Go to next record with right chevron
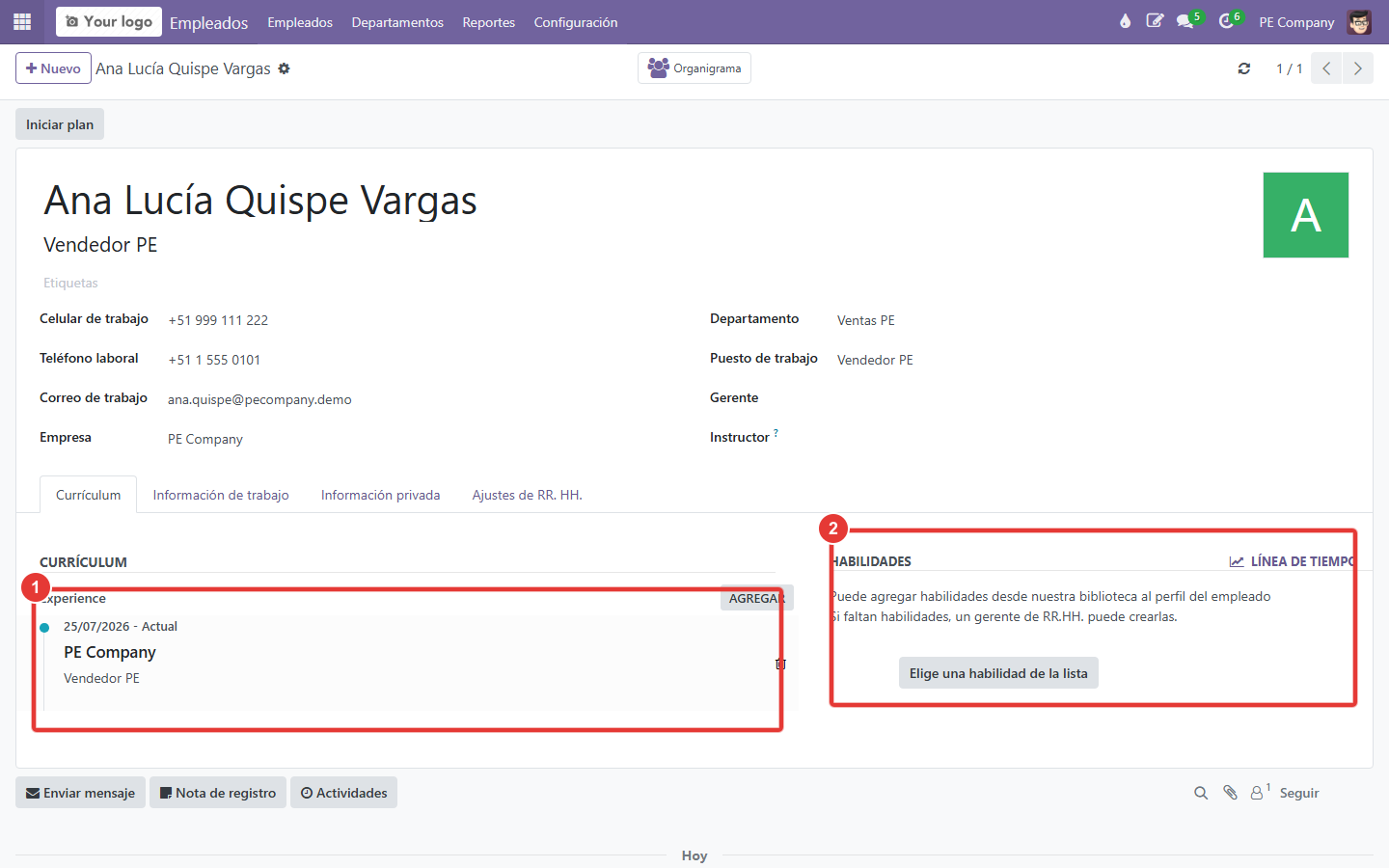The image size is (1389, 868). click(x=1358, y=68)
